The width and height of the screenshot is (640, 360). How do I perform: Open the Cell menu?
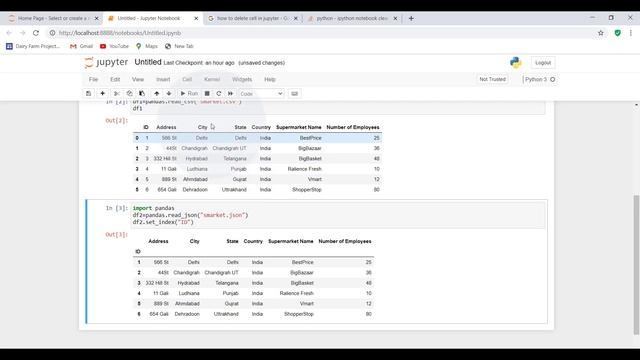(187, 79)
